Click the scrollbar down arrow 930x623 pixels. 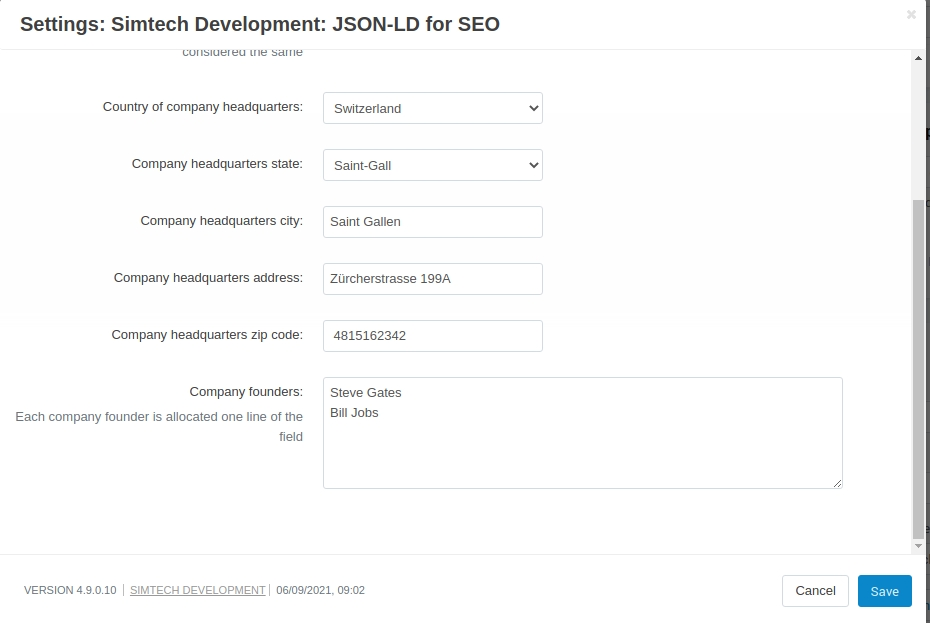[x=918, y=546]
